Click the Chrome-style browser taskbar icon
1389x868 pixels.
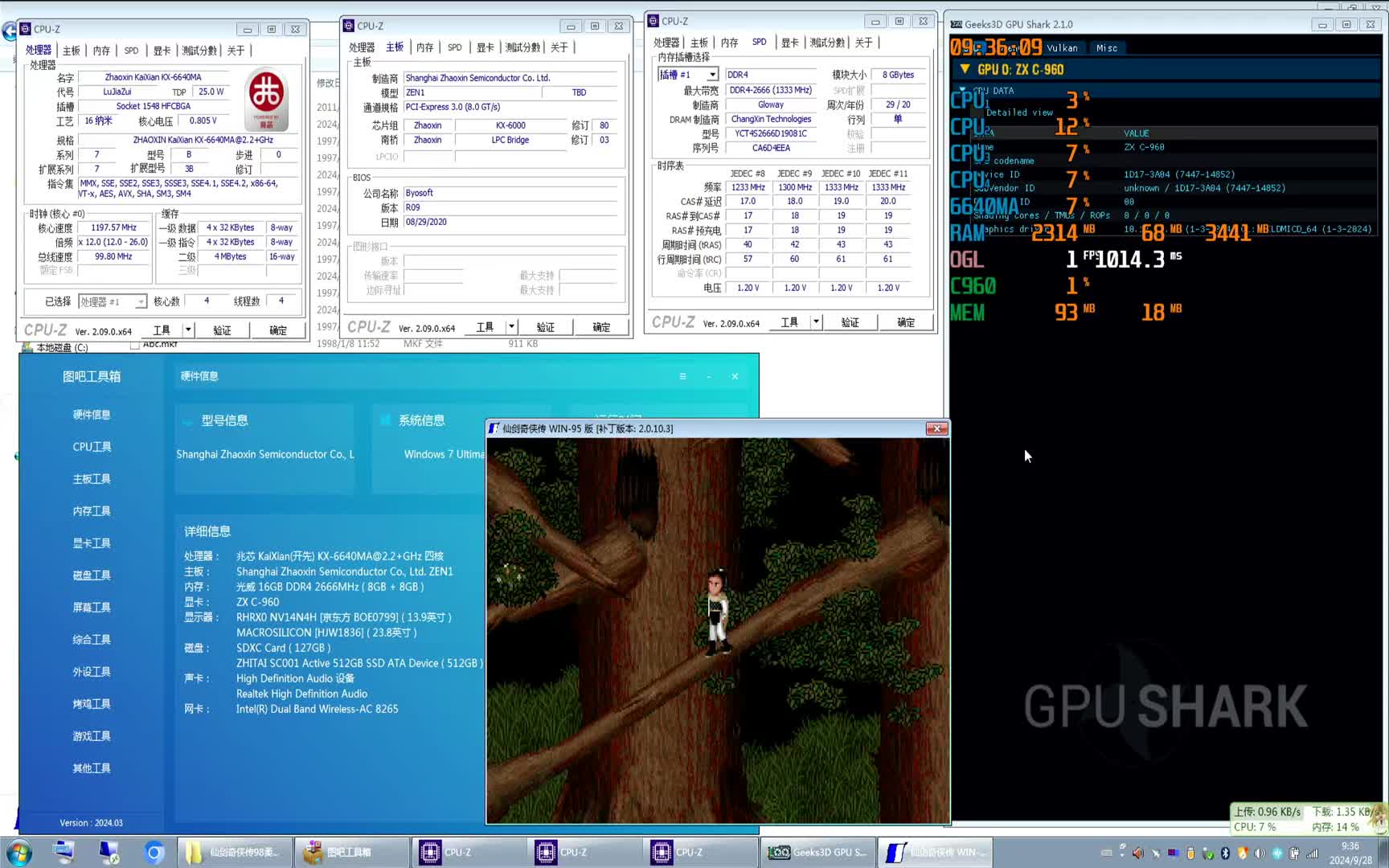coord(154,852)
